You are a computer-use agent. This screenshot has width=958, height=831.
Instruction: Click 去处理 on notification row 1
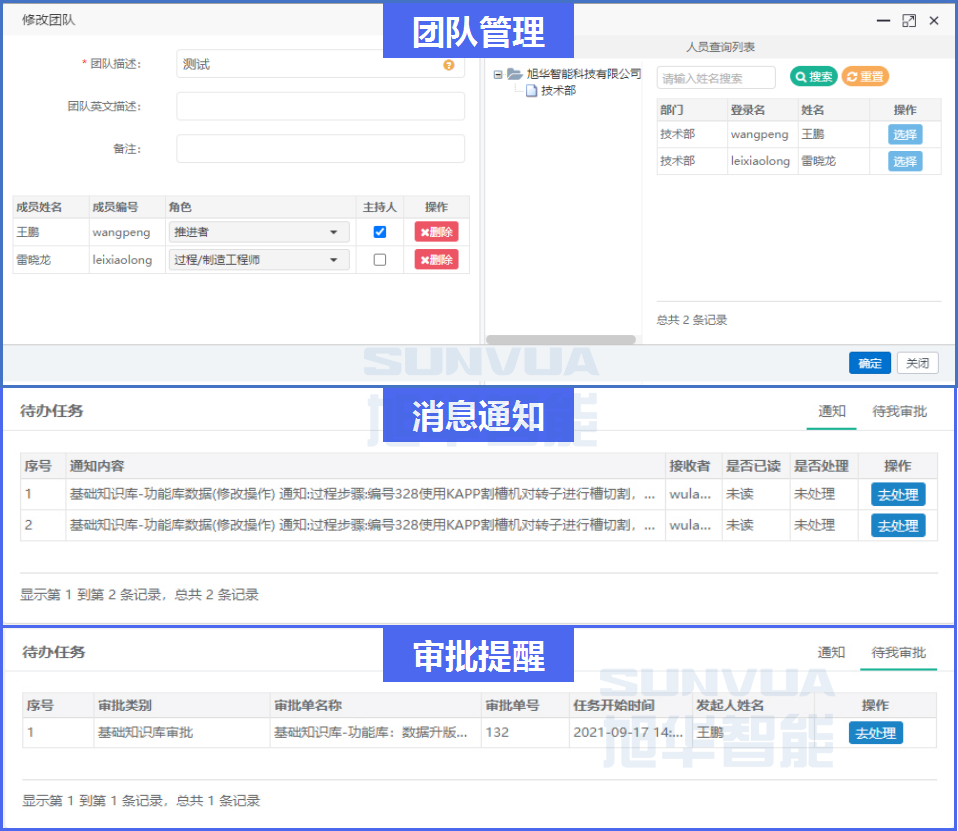pos(898,493)
